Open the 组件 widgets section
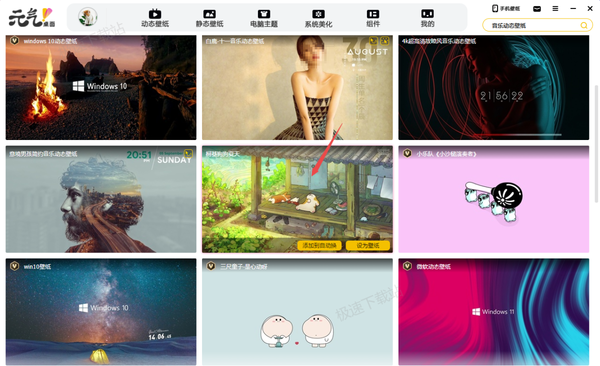Viewport: 600px width, 366px height. [373, 18]
